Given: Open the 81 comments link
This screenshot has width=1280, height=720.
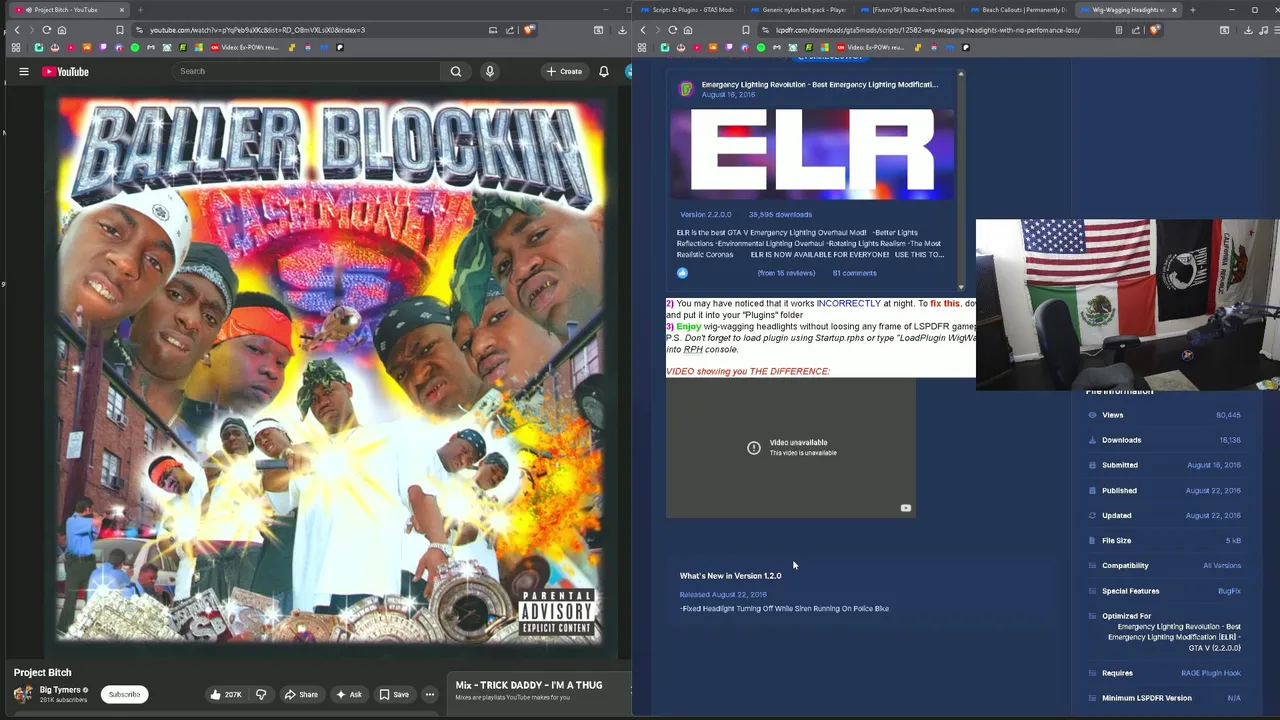Looking at the screenshot, I should tap(854, 273).
